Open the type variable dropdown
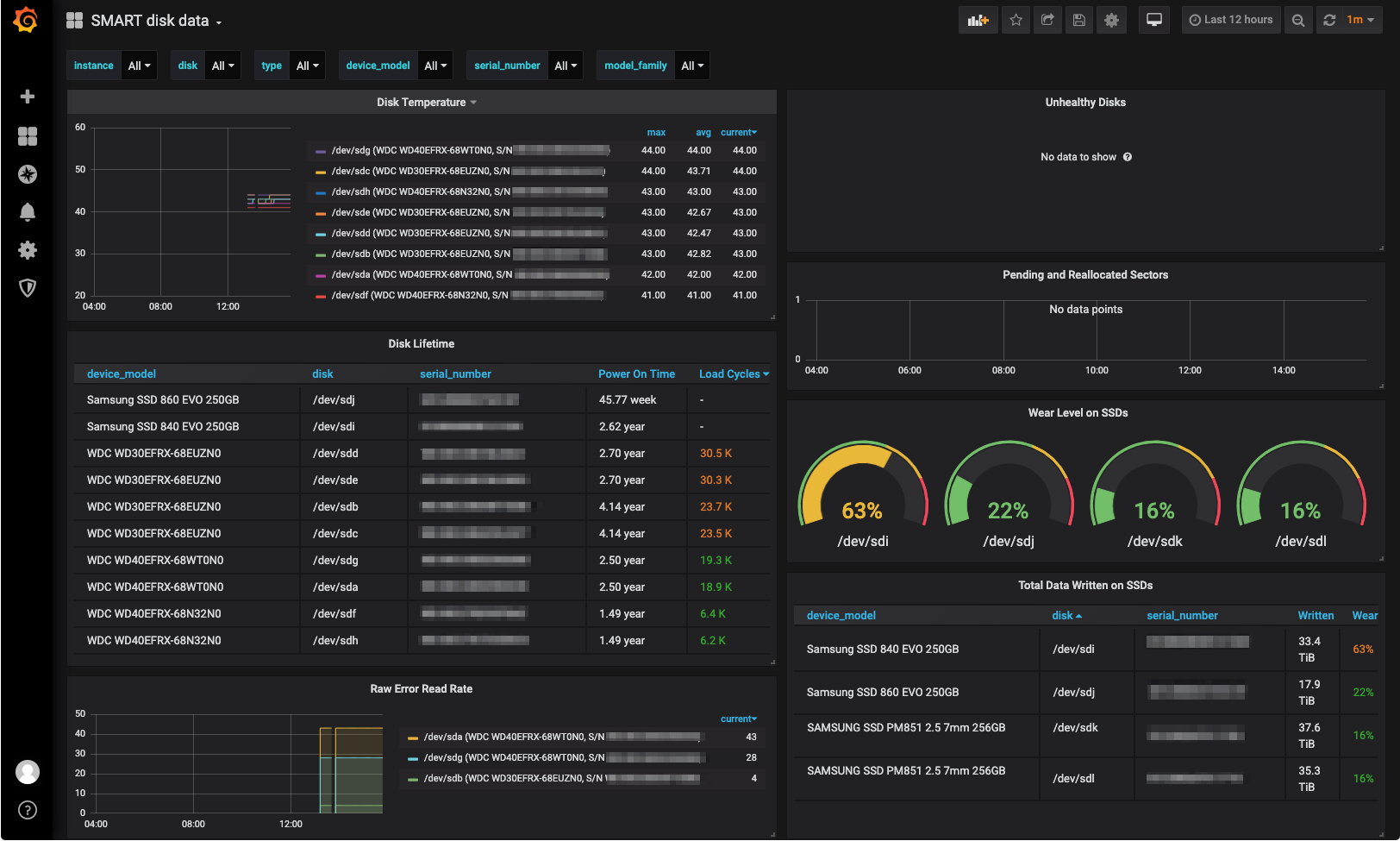1400x841 pixels. [307, 66]
